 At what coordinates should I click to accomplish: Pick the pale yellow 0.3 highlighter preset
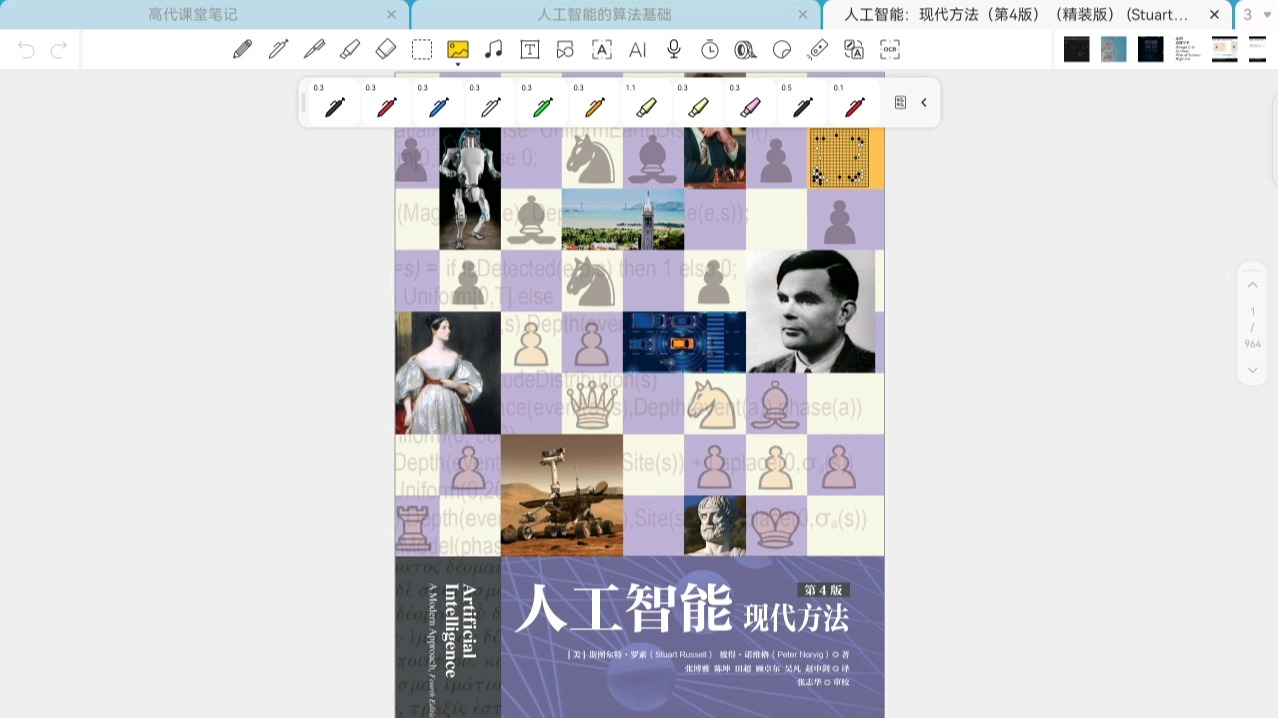(x=698, y=103)
